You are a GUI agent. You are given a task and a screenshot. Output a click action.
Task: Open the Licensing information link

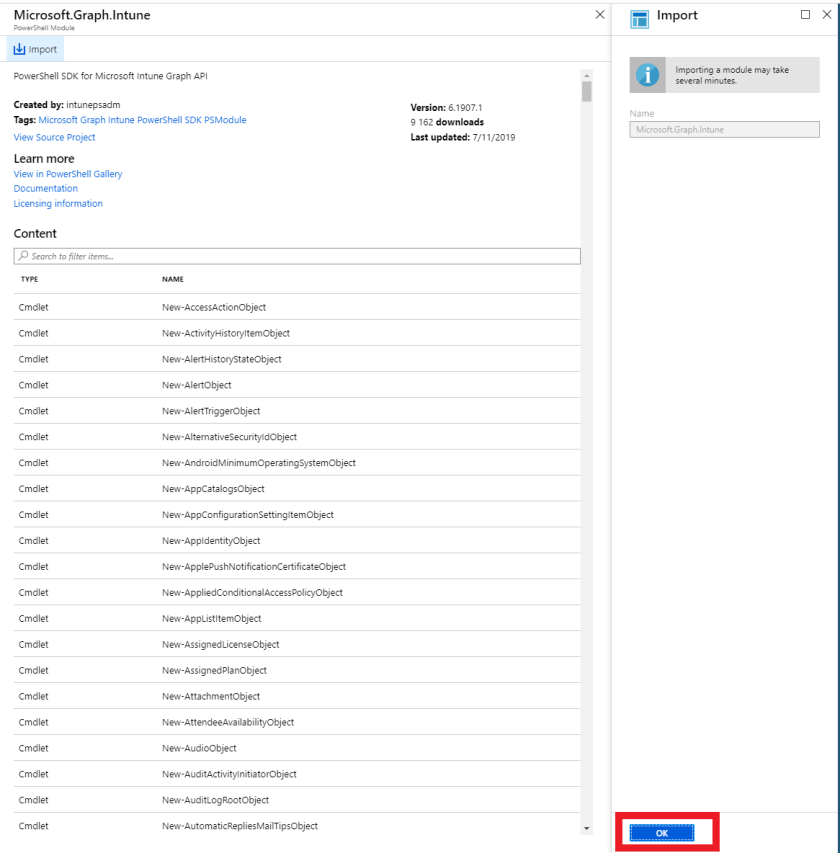tap(58, 203)
